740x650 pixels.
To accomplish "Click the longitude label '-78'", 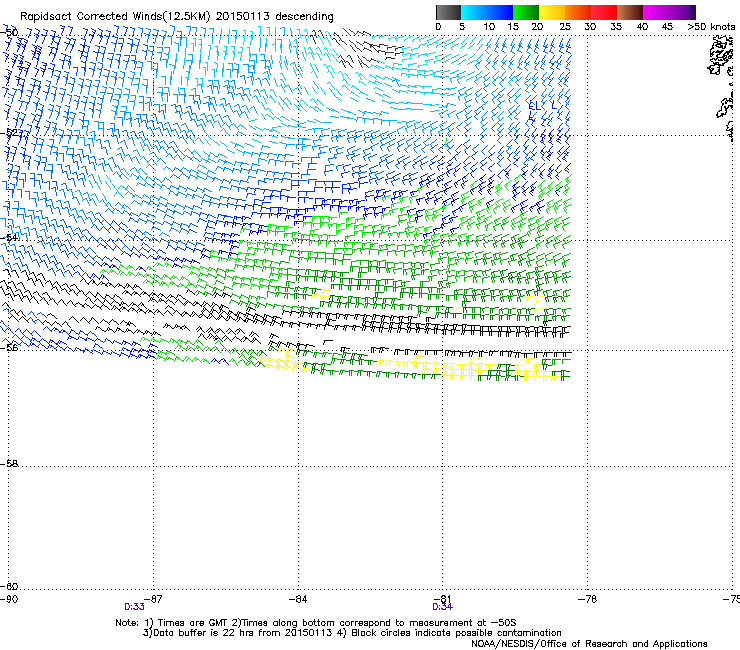I will [x=587, y=599].
